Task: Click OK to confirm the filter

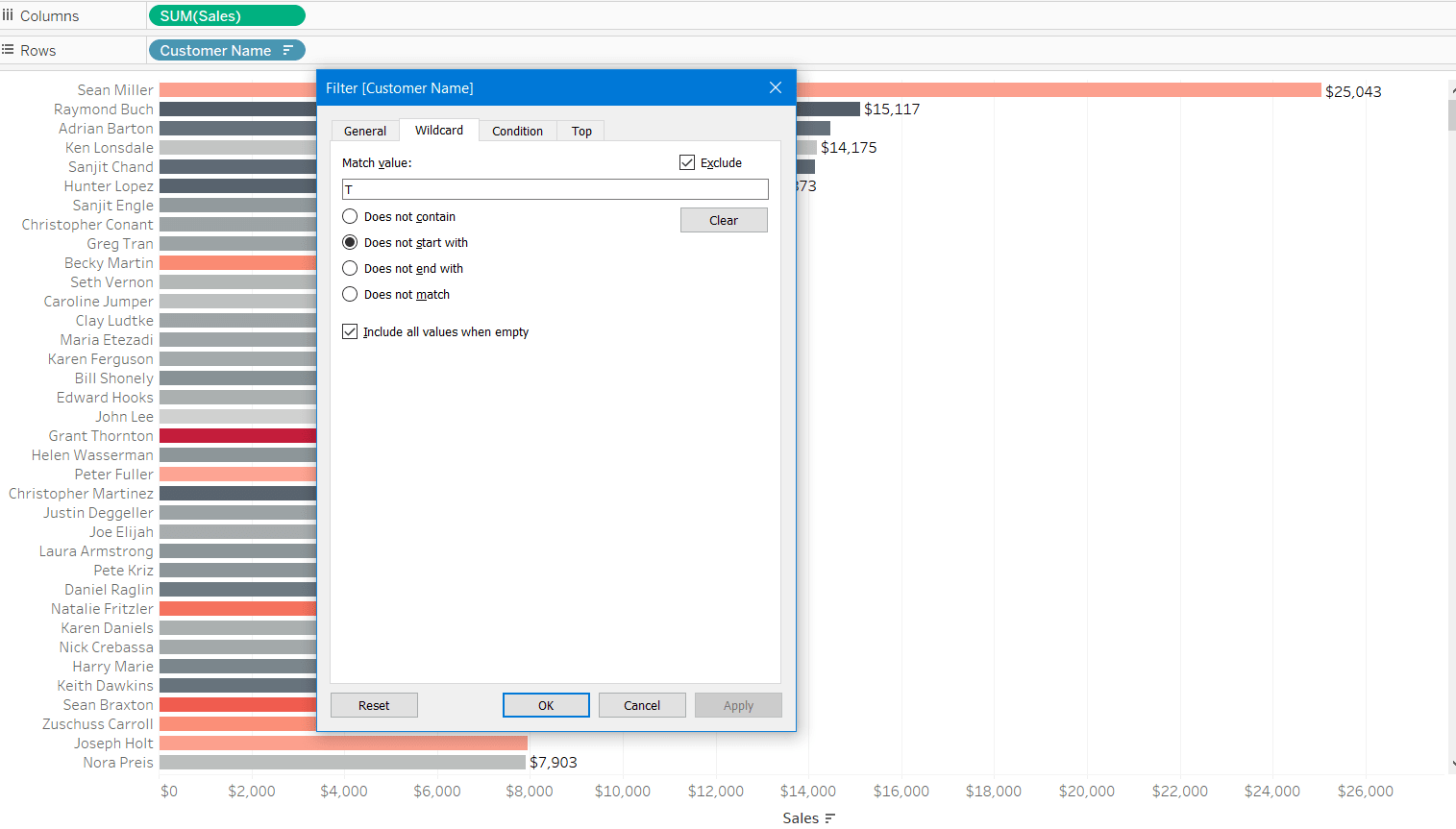Action: [546, 706]
